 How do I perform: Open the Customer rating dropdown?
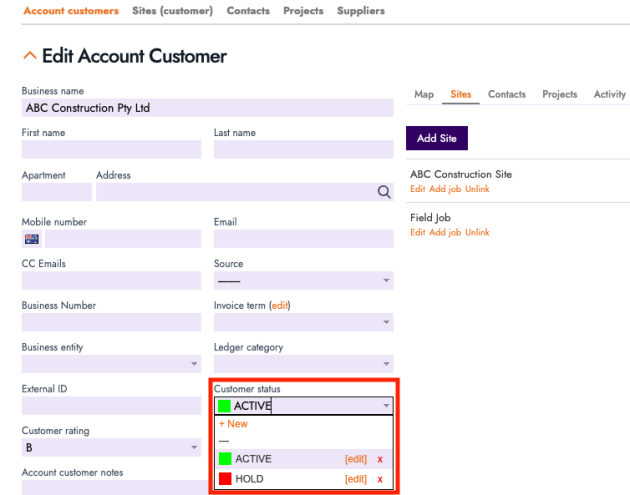(x=111, y=448)
